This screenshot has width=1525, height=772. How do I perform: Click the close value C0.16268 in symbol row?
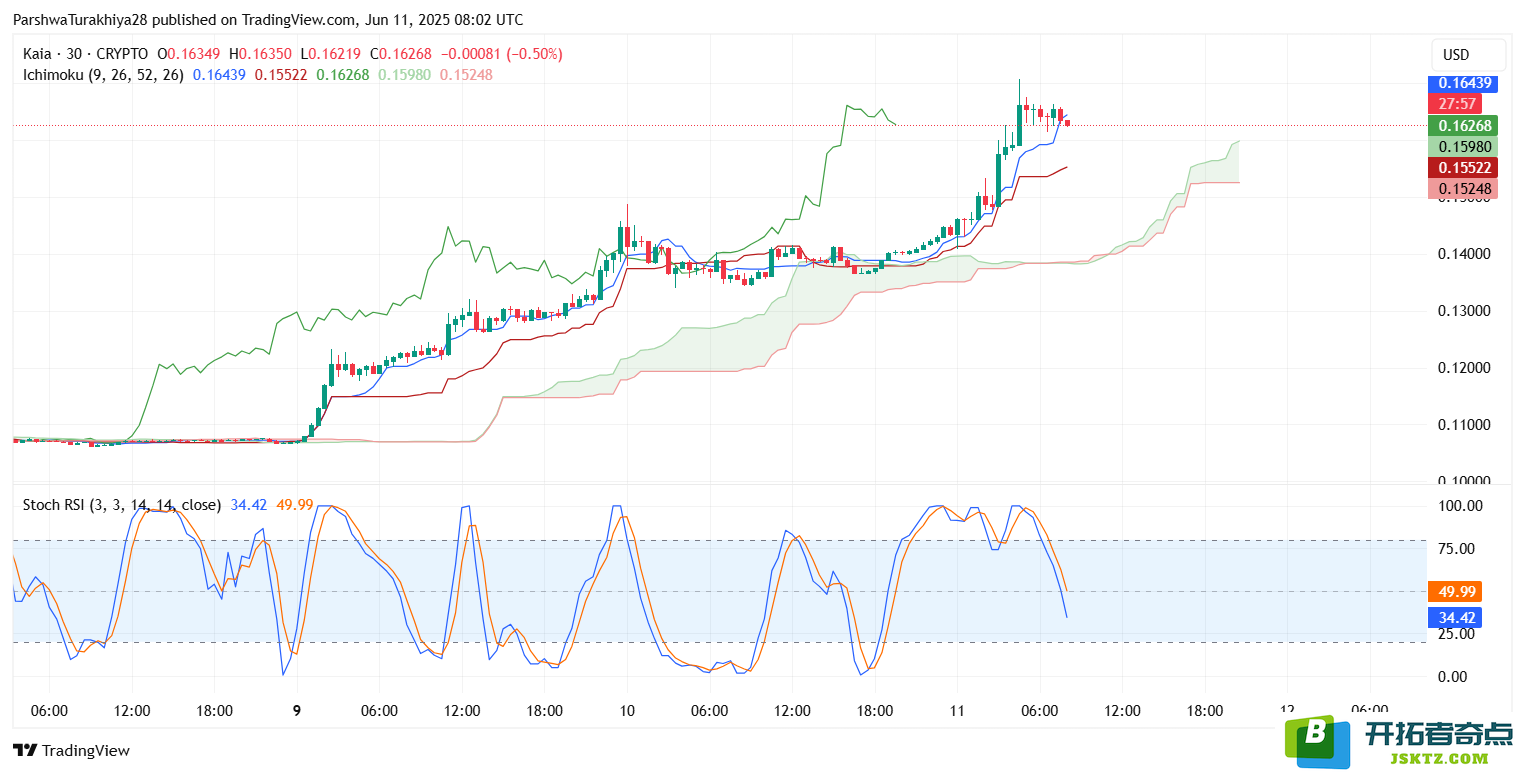click(401, 54)
